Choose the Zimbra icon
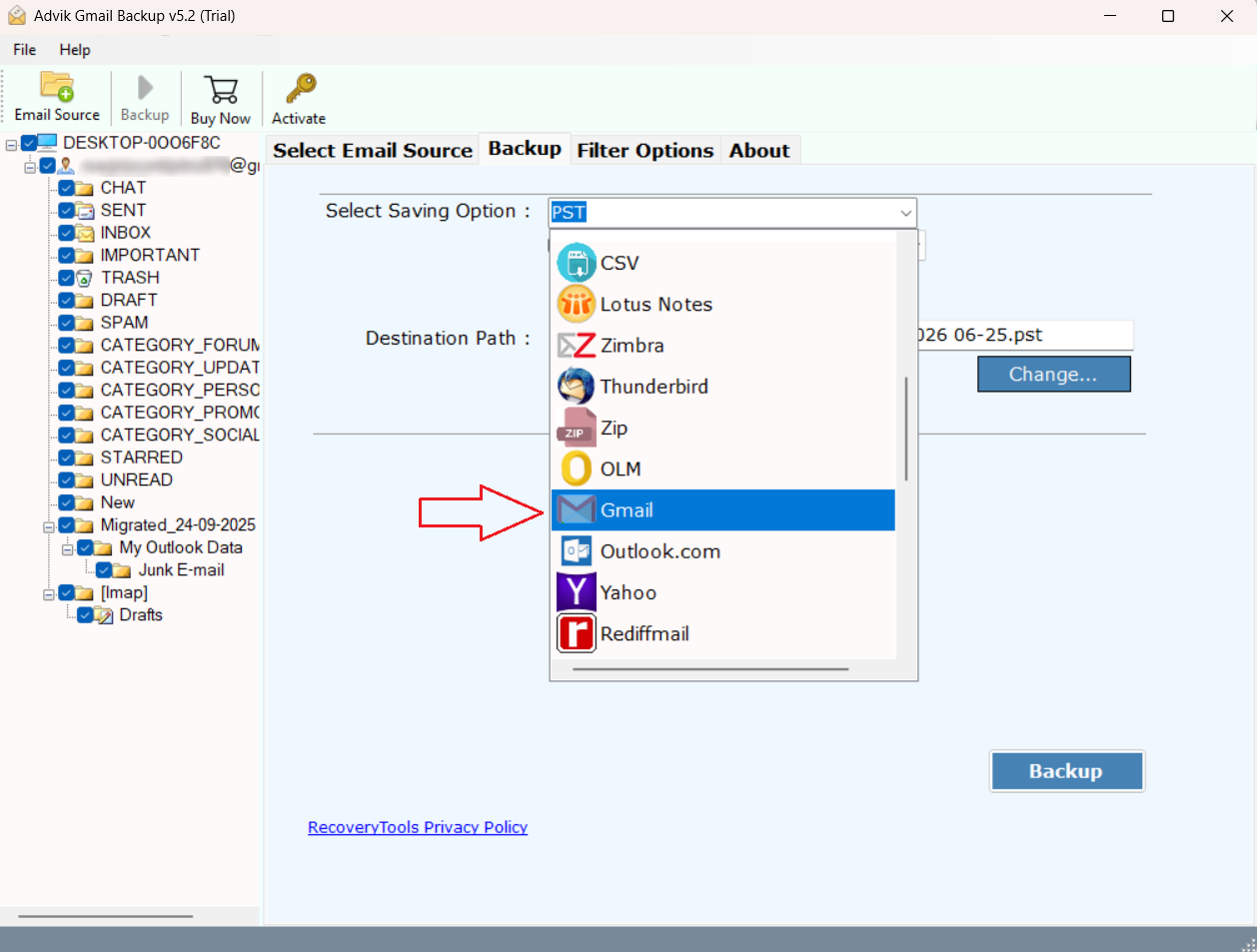 (x=576, y=346)
